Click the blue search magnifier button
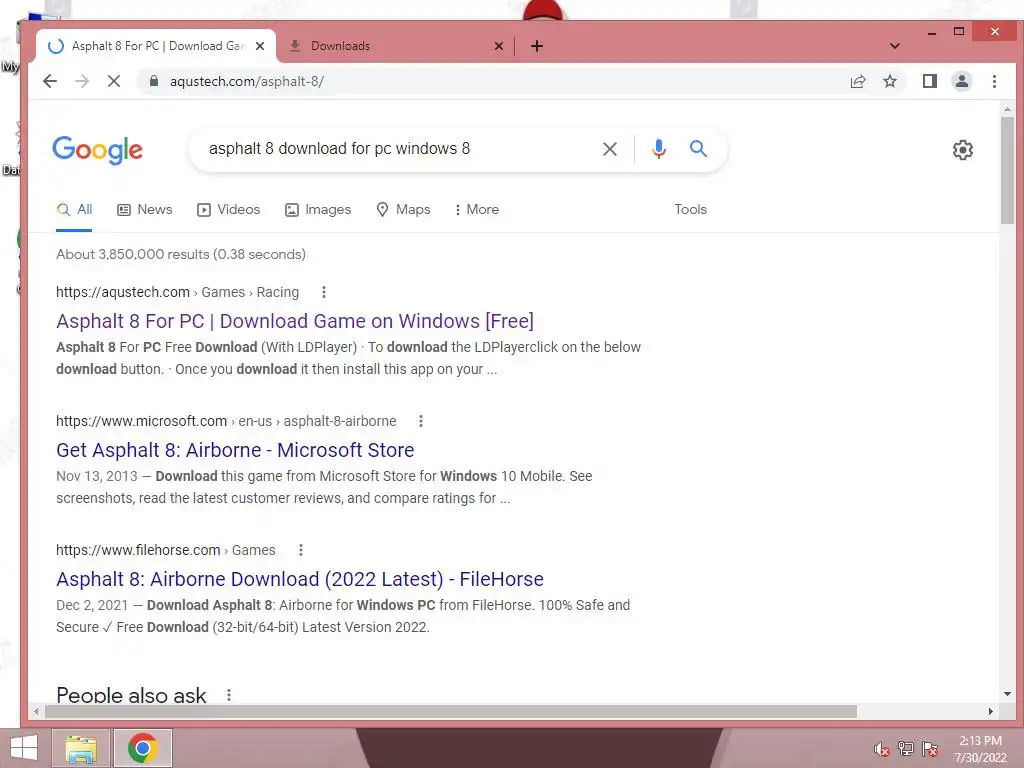Screen dimensions: 1024x768 tap(698, 149)
